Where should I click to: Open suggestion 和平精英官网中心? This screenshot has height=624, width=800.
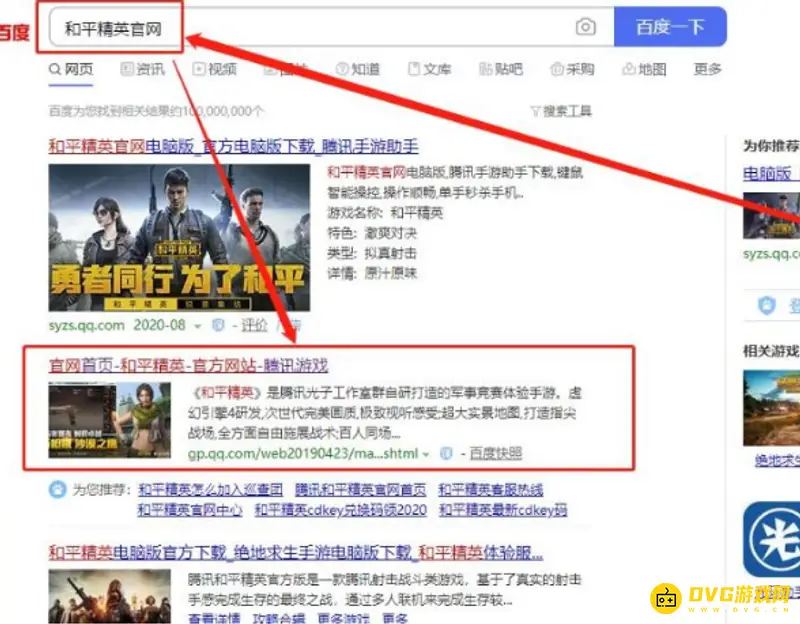coord(190,510)
